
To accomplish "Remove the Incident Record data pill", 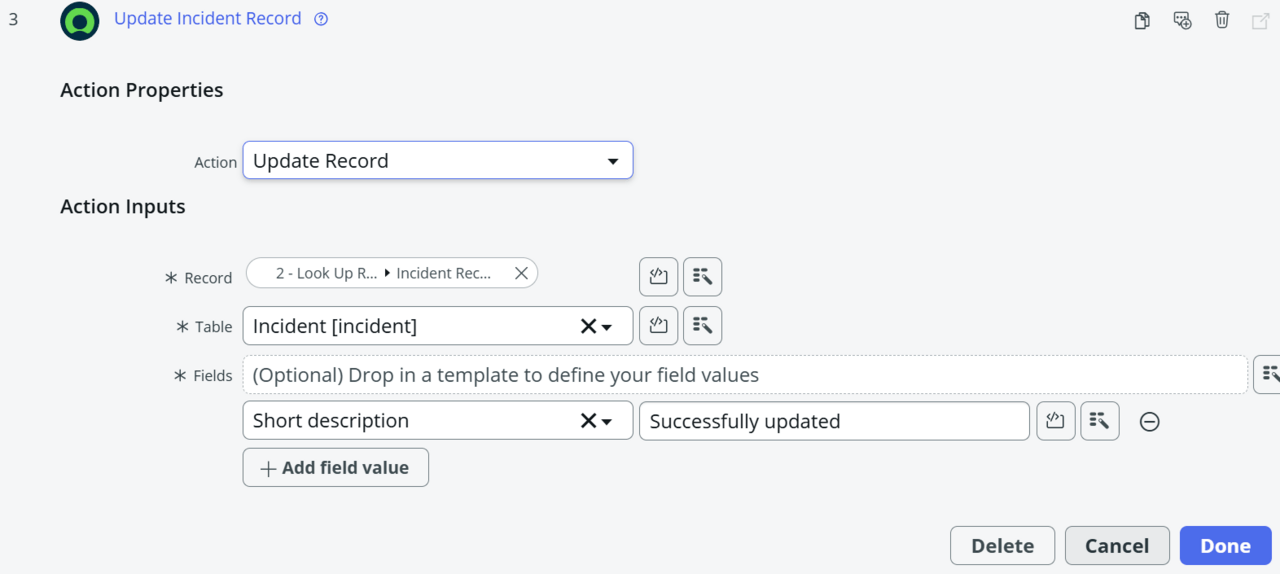I will click(521, 273).
